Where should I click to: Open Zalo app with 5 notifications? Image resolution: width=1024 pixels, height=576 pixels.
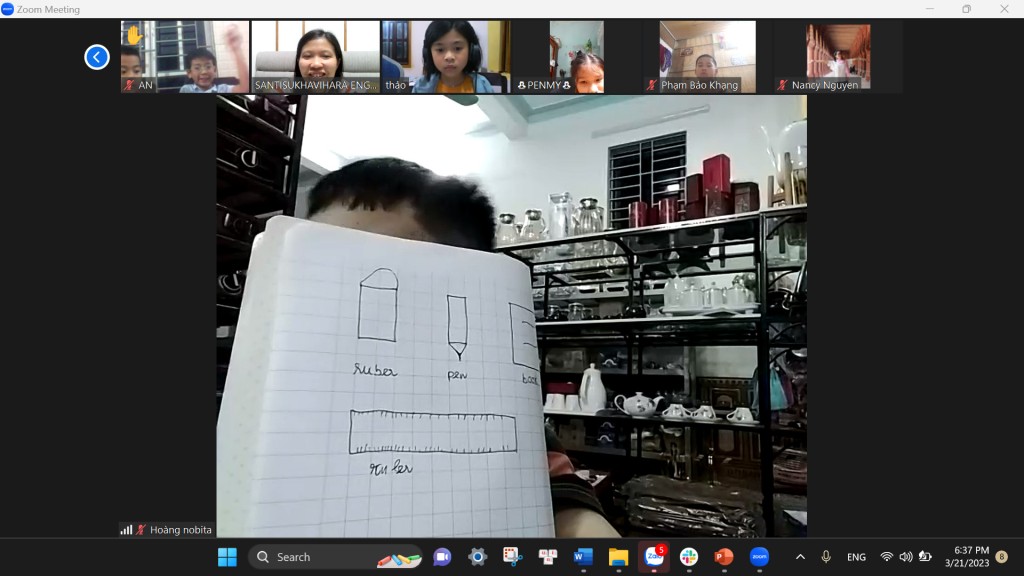click(654, 557)
